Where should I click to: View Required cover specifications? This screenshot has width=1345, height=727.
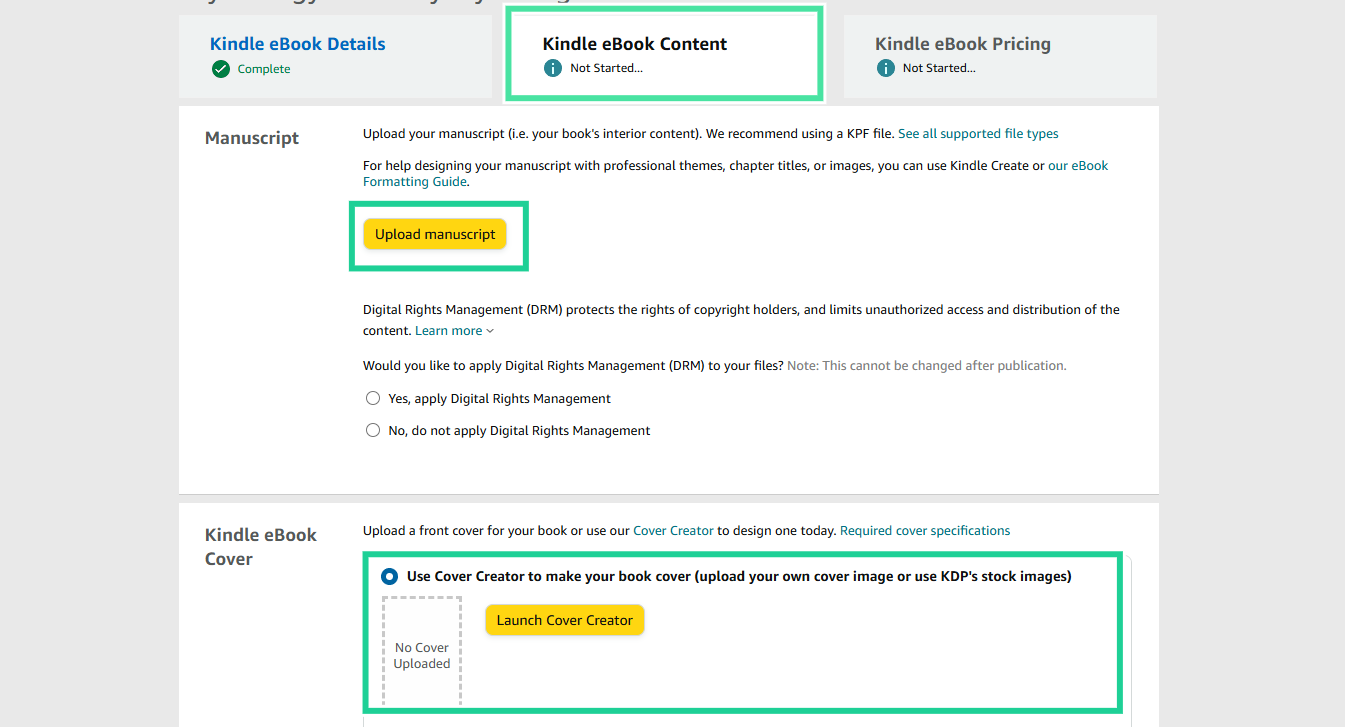924,530
